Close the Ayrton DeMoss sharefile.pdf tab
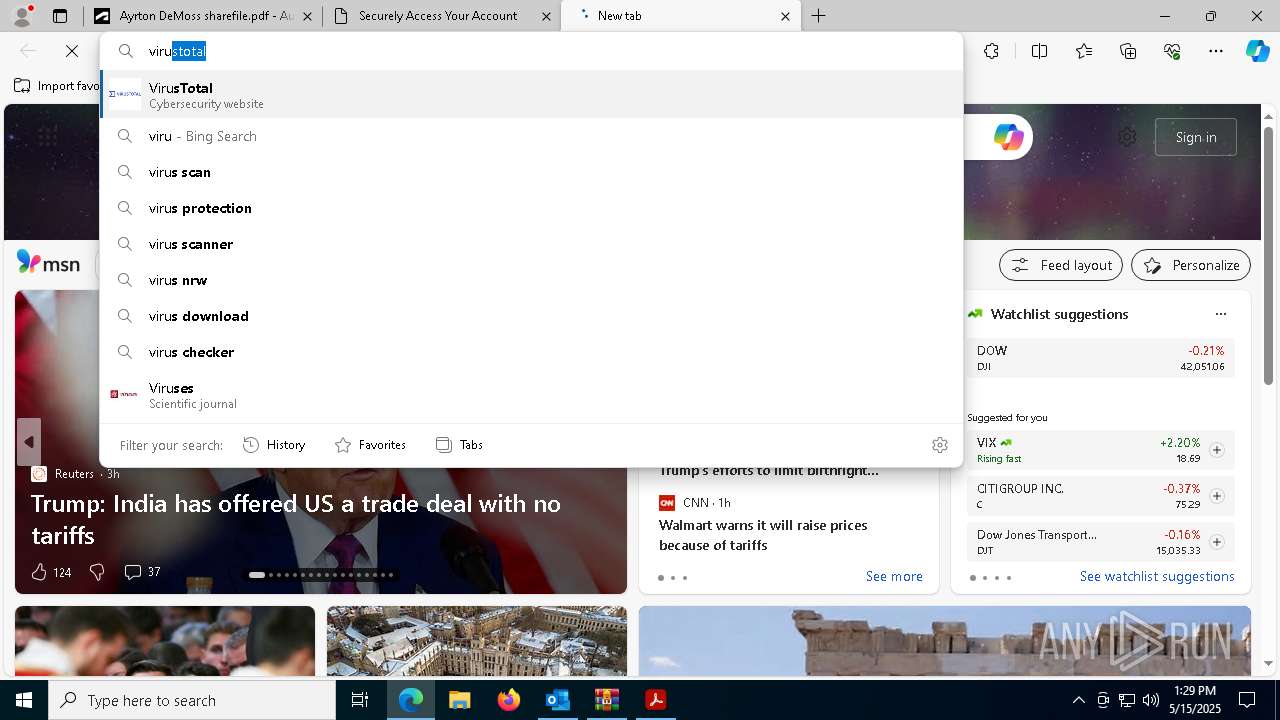This screenshot has width=1280, height=720. click(307, 16)
